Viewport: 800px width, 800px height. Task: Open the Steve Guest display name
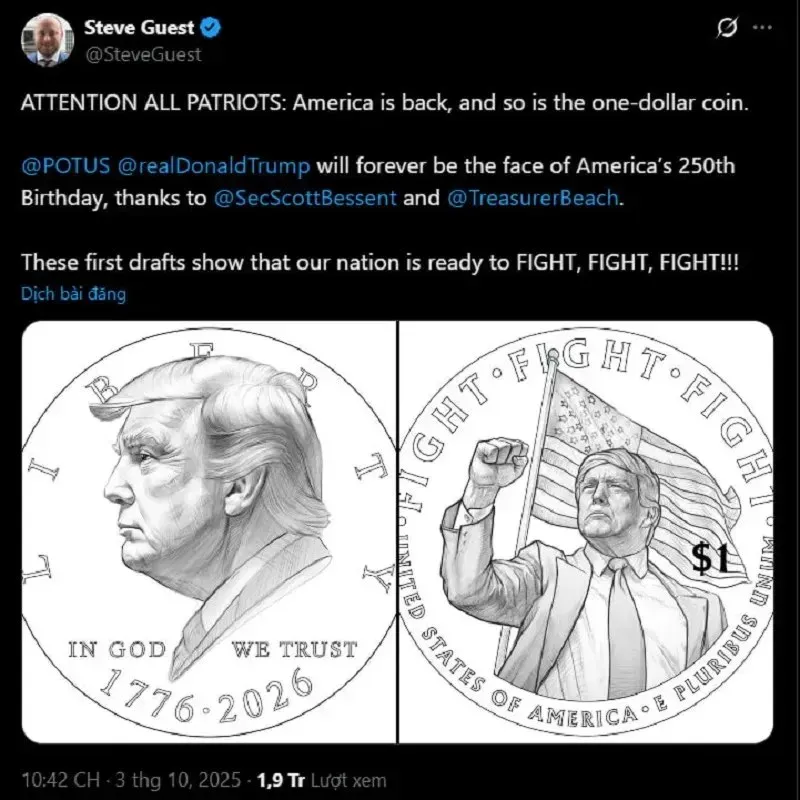point(139,27)
